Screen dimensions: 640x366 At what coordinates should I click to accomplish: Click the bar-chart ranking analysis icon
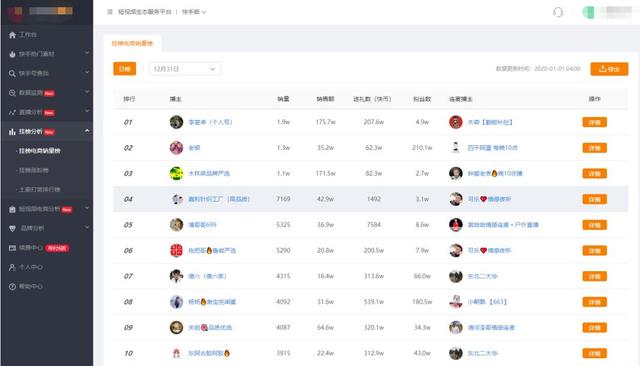click(12, 132)
